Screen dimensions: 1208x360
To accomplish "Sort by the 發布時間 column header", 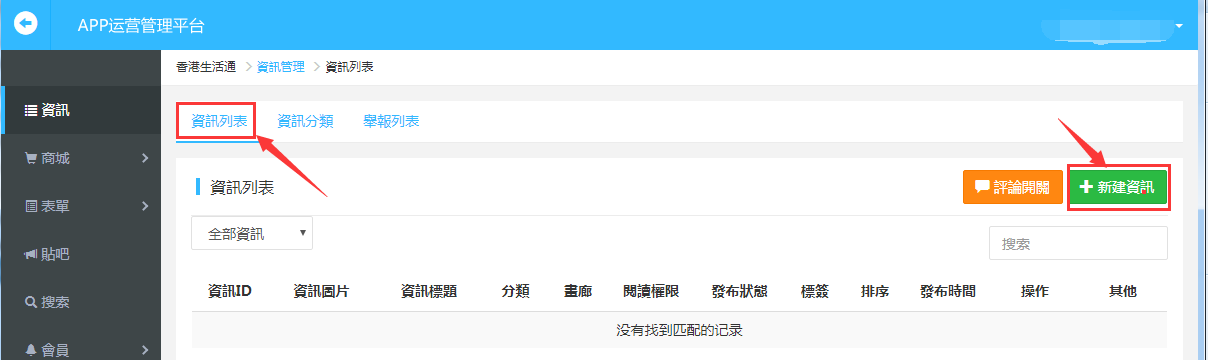I will [x=948, y=291].
